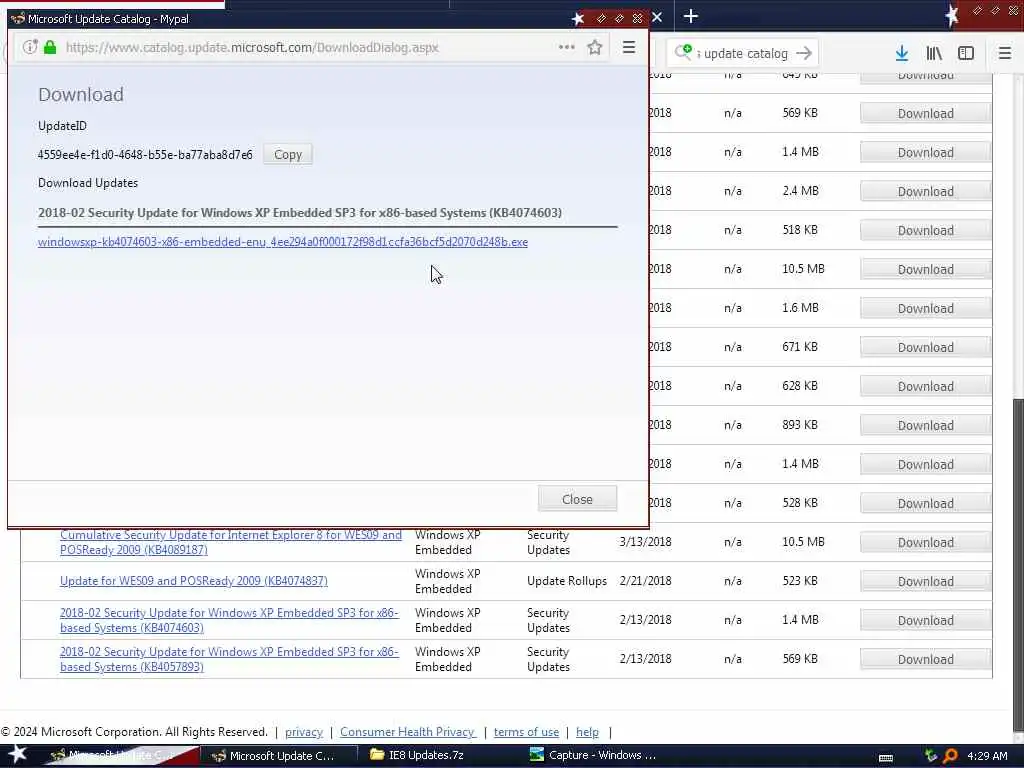Open IE8 Updates.7z taskbar item
The width and height of the screenshot is (1024, 768).
pyautogui.click(x=417, y=756)
